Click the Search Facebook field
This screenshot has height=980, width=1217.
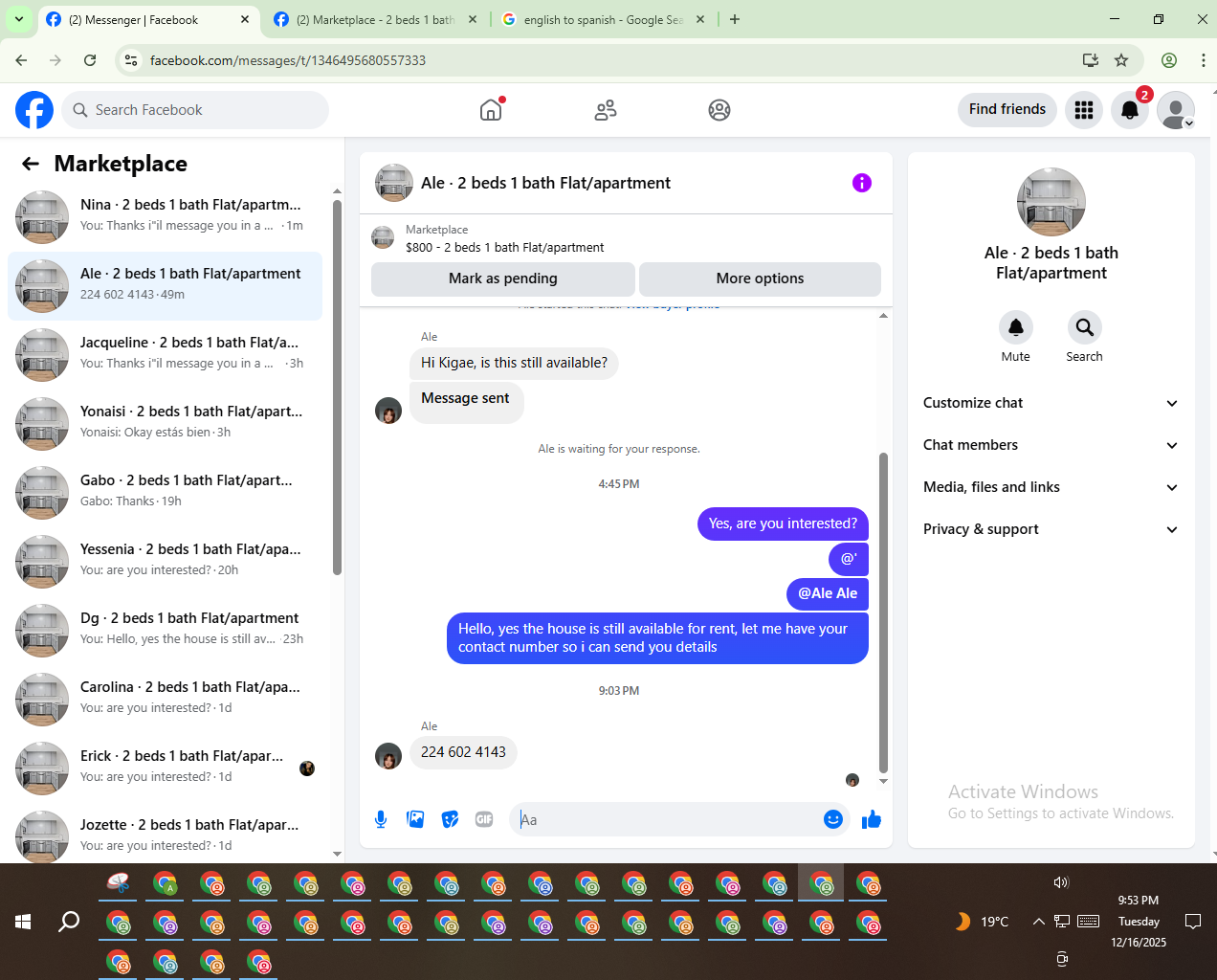195,110
